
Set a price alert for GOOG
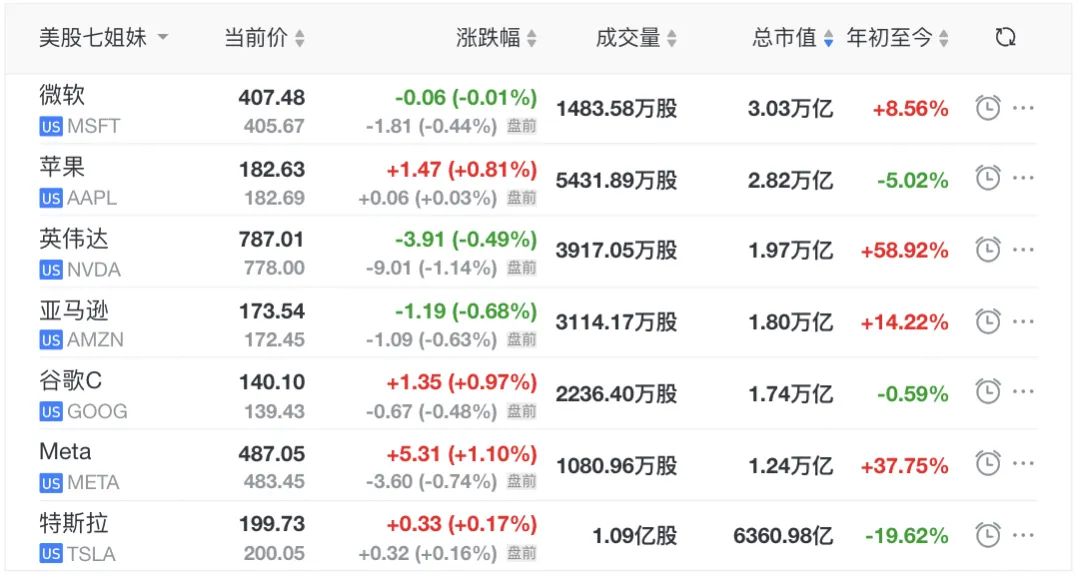tap(988, 392)
